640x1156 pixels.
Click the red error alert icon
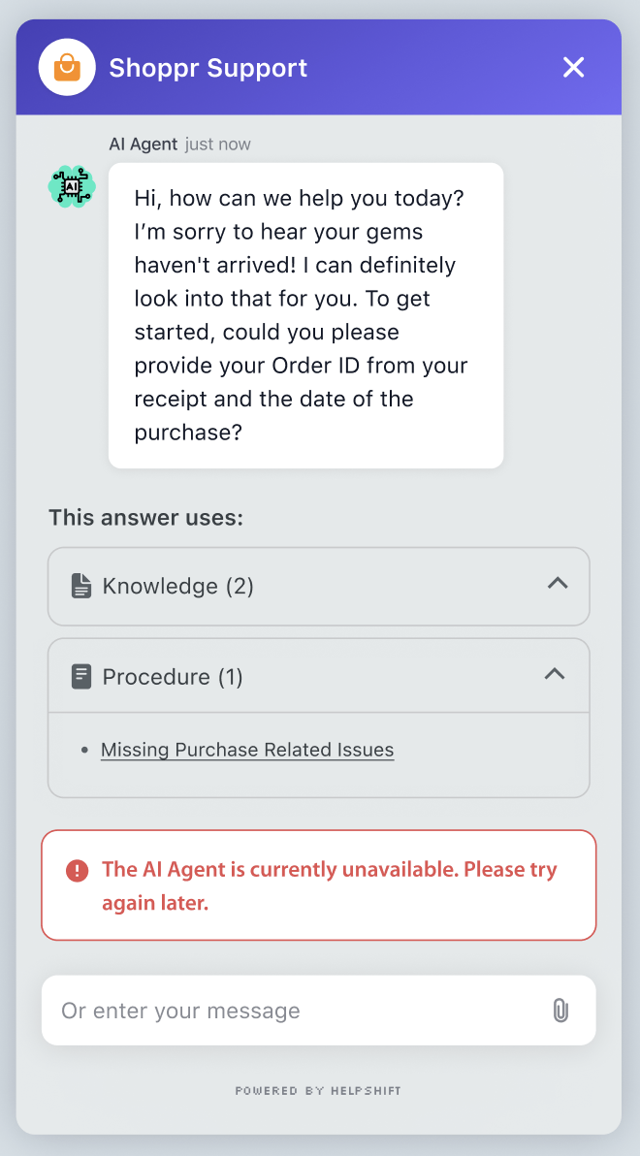click(x=77, y=871)
